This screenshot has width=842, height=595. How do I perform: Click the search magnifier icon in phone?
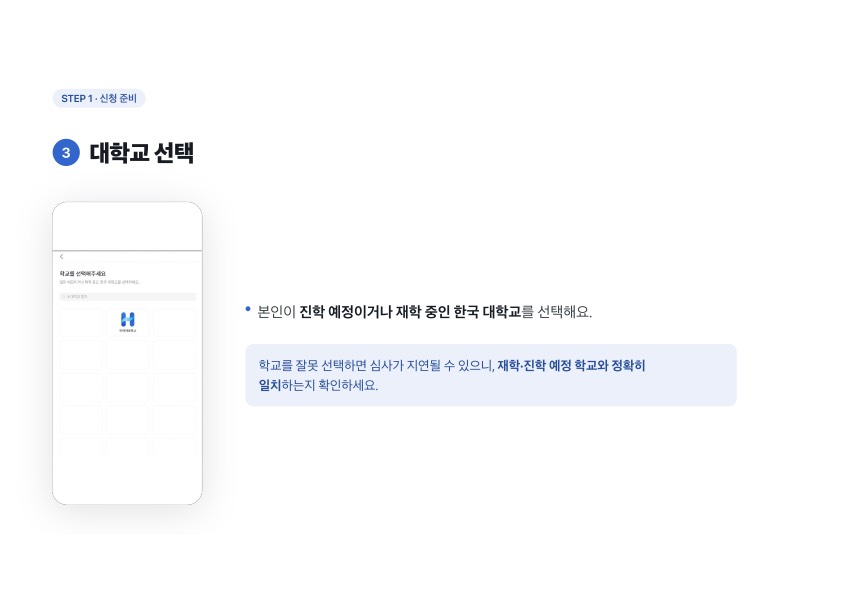pos(63,296)
